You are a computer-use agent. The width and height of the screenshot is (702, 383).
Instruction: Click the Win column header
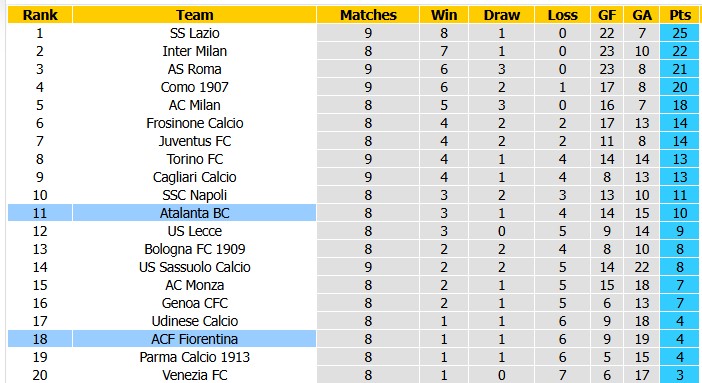[444, 15]
